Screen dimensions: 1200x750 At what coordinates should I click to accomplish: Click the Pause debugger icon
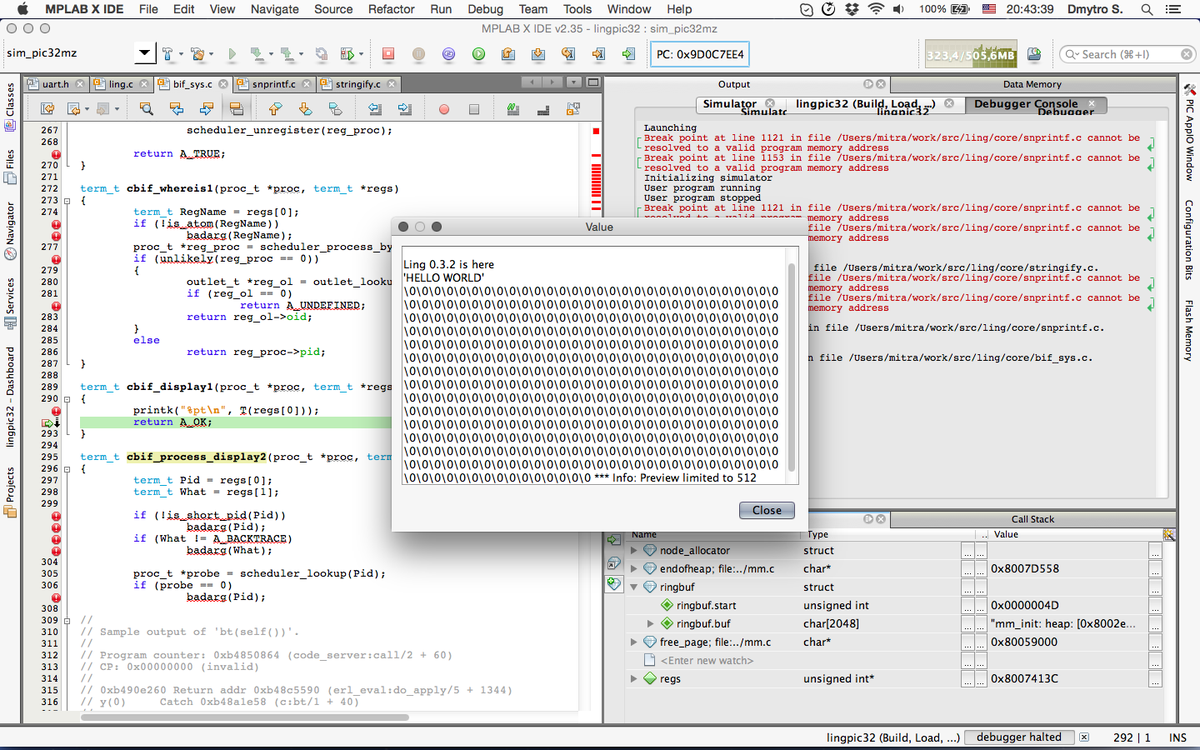point(418,54)
